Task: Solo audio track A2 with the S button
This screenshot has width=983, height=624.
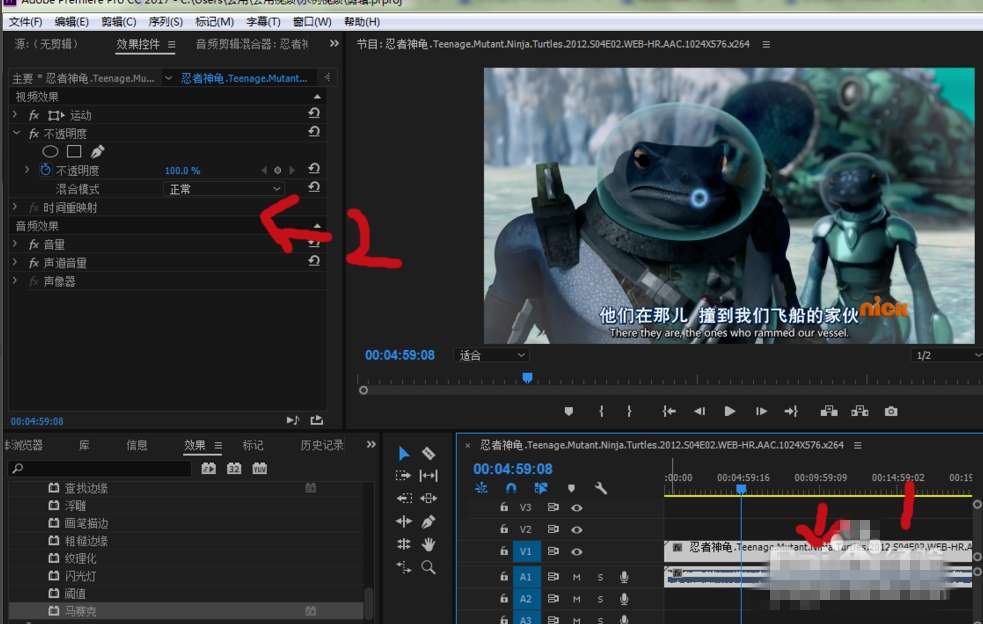Action: click(600, 598)
